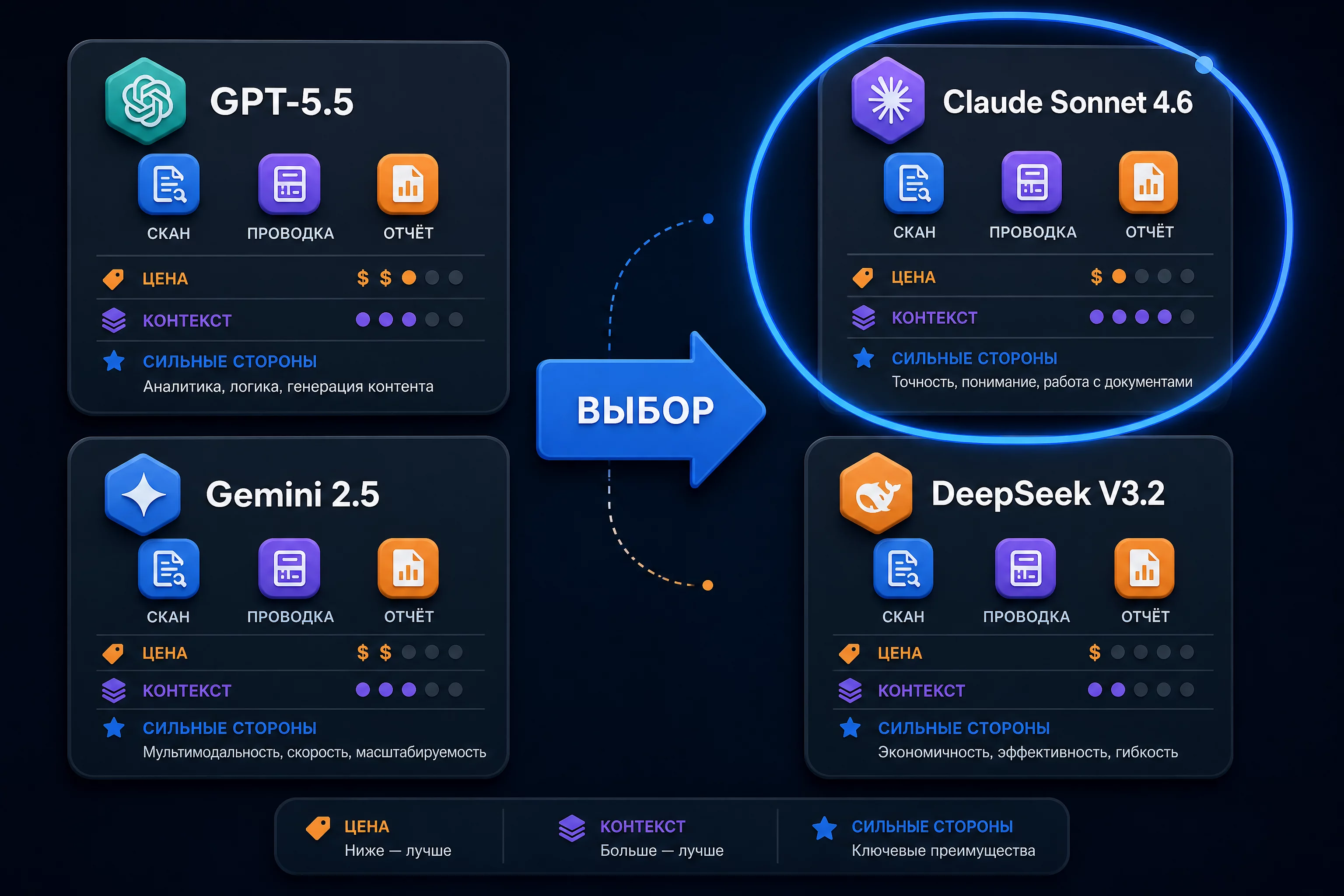Viewport: 1344px width, 896px height.
Task: Click the ЦЕНА label in the GPT-5.5 card
Action: tap(165, 279)
